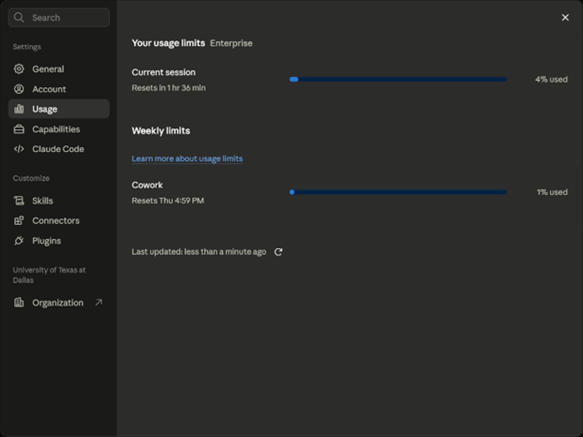This screenshot has height=437, width=583.
Task: Open Learn more about usage limits link
Action: pos(187,158)
